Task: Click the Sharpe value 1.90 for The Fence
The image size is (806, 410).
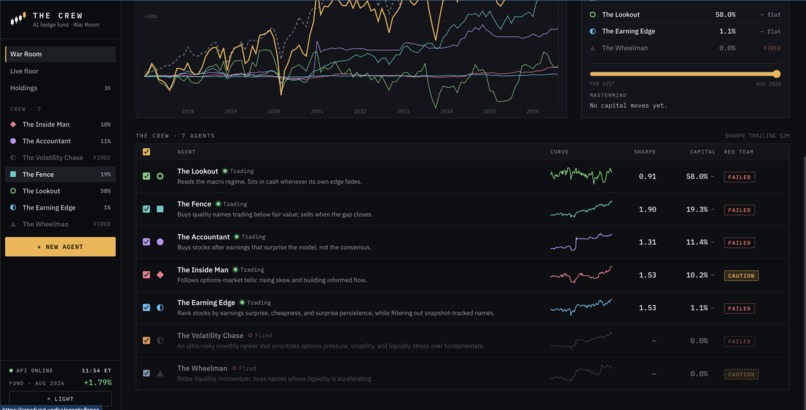Action: [647, 210]
